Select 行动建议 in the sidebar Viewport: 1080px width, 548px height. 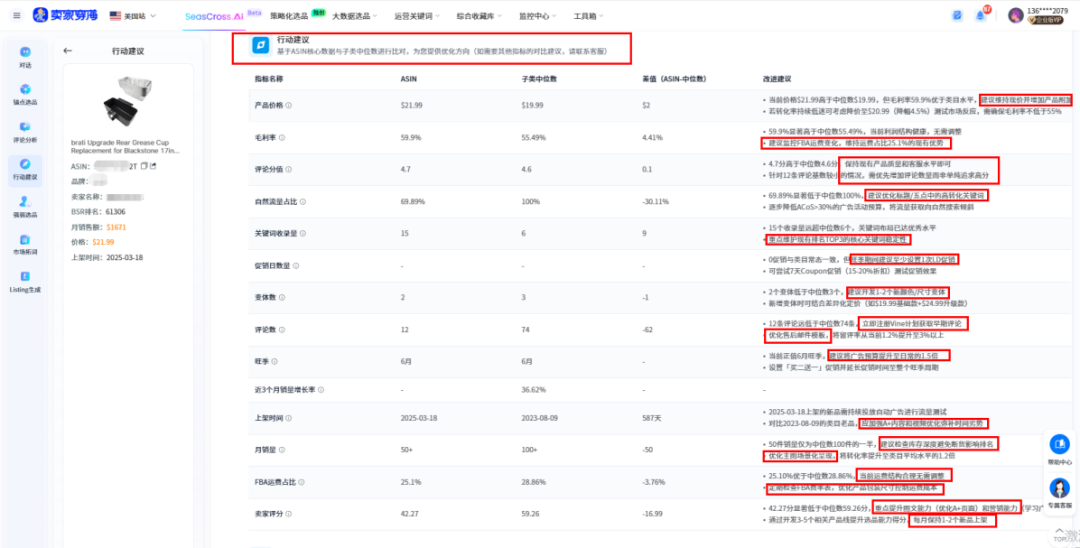25,170
